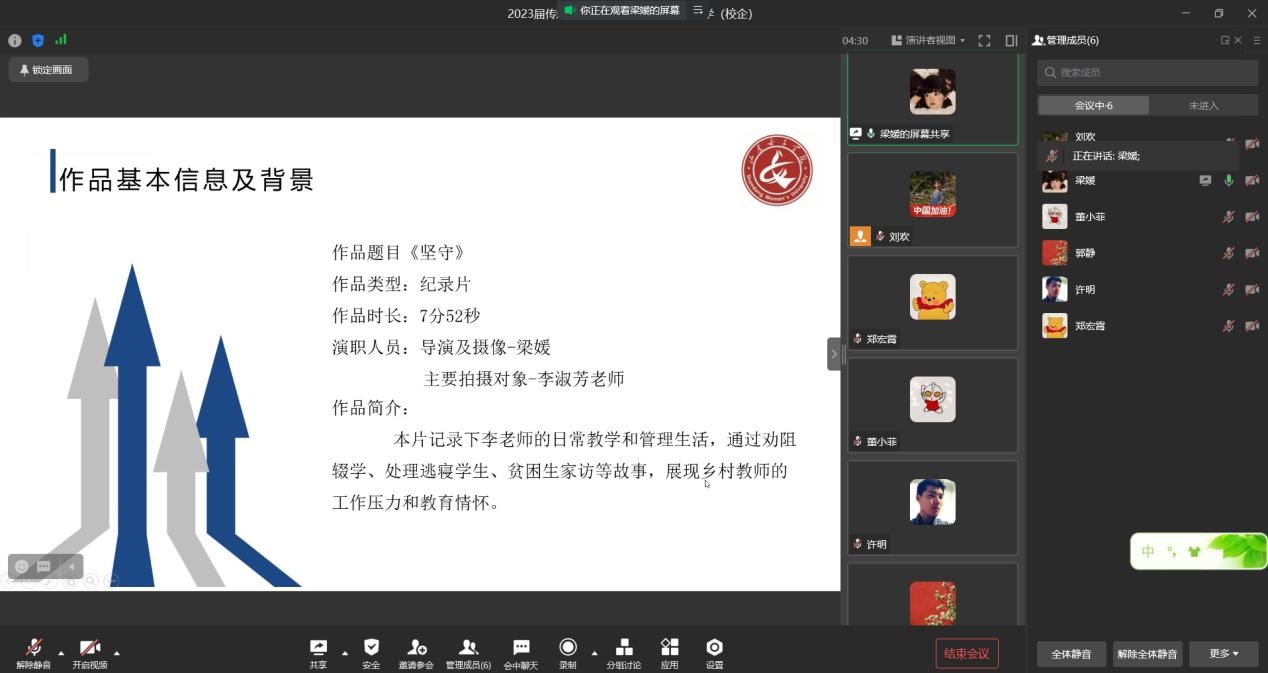Image resolution: width=1268 pixels, height=673 pixels.
Task: Toggle microphone for member 董小菲
Action: pyautogui.click(x=1228, y=217)
